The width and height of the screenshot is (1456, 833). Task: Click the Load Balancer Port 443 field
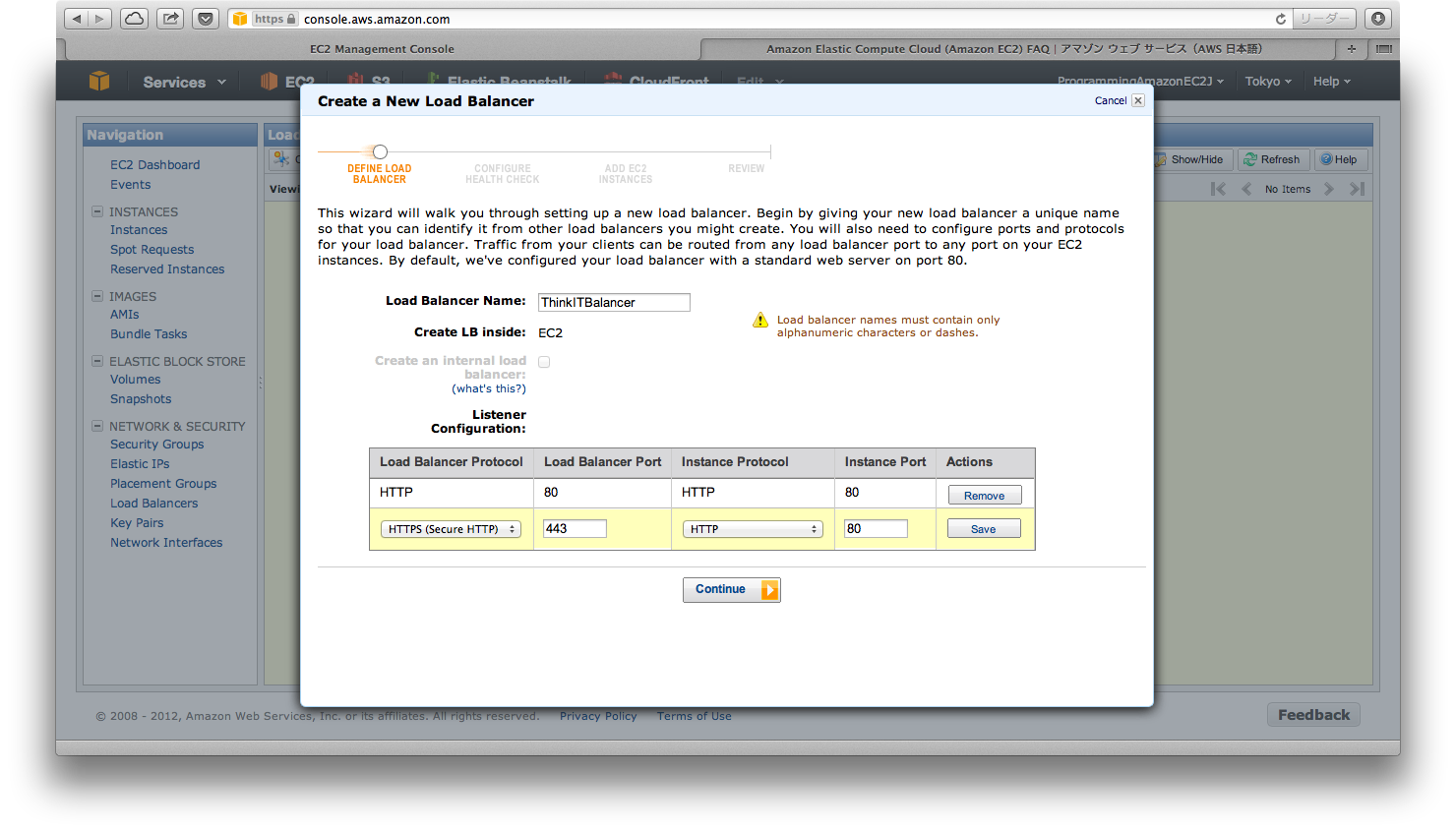[x=575, y=529]
